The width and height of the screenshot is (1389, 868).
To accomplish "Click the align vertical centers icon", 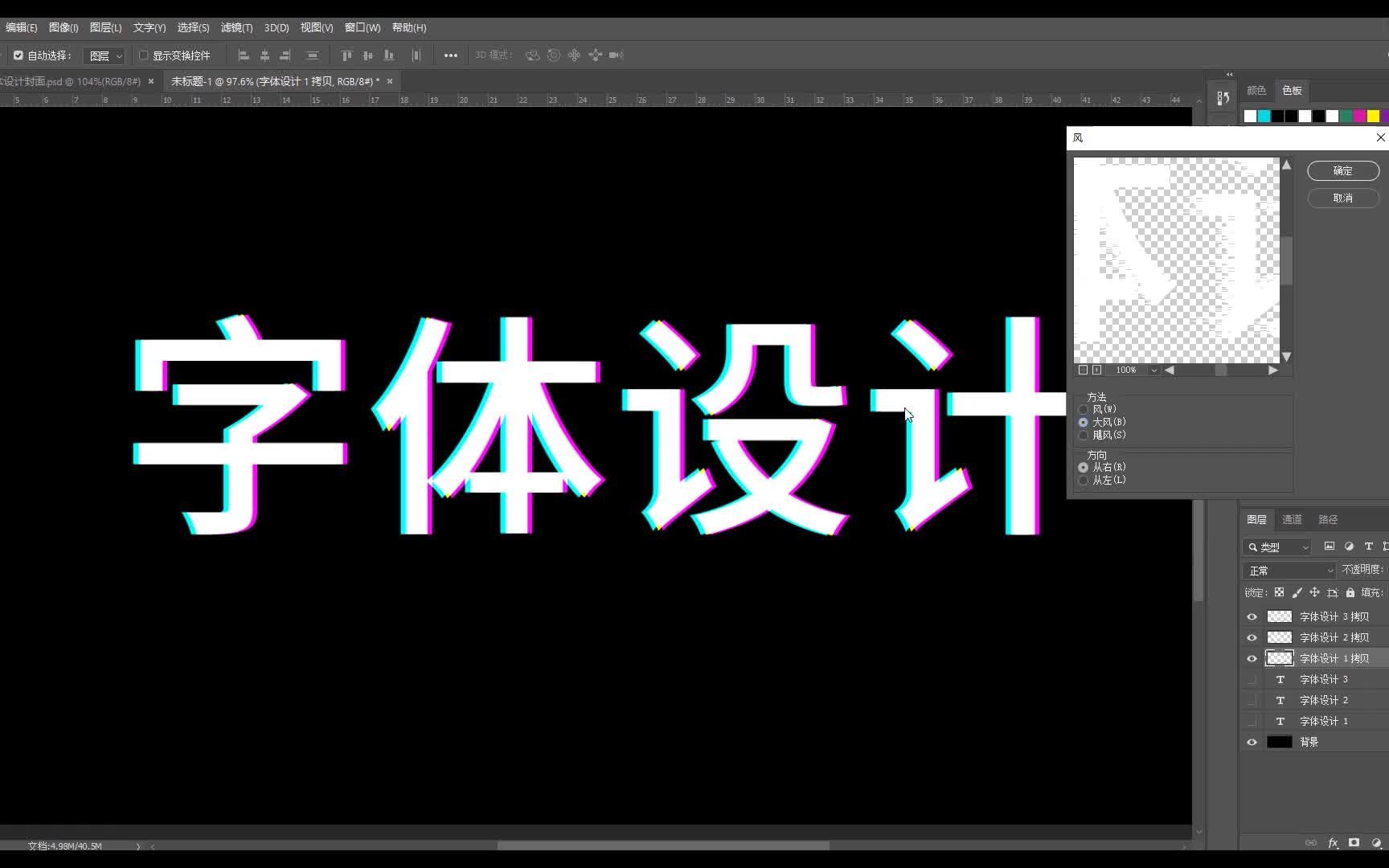I will pyautogui.click(x=367, y=55).
